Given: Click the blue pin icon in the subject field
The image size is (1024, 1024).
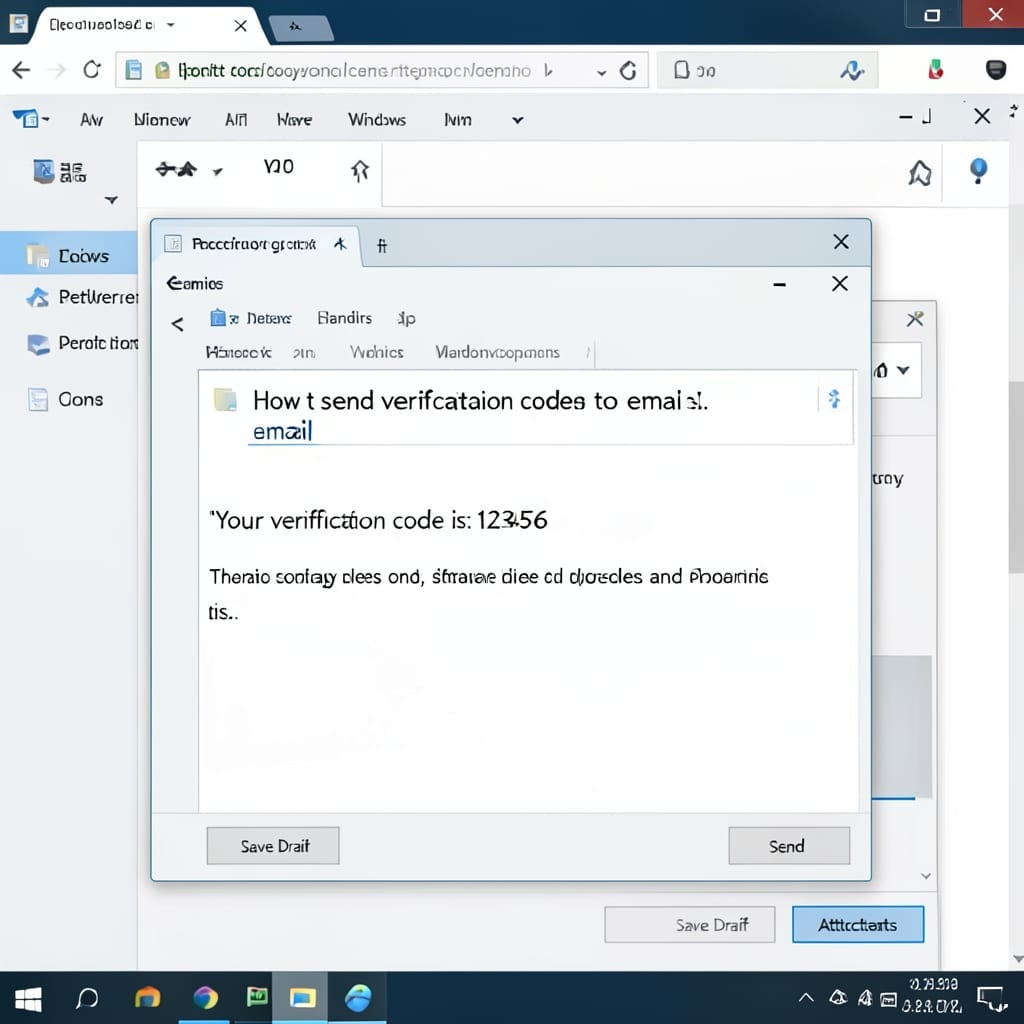Looking at the screenshot, I should tap(834, 398).
